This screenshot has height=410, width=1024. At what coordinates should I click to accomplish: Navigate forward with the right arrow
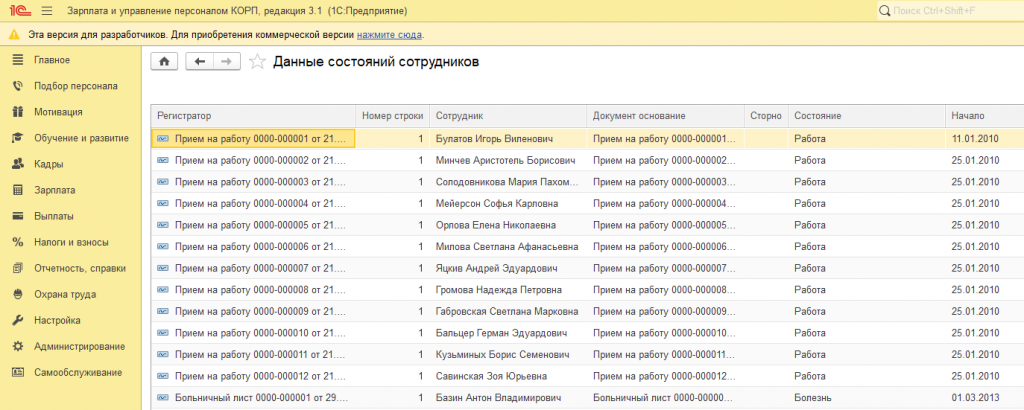coord(227,61)
